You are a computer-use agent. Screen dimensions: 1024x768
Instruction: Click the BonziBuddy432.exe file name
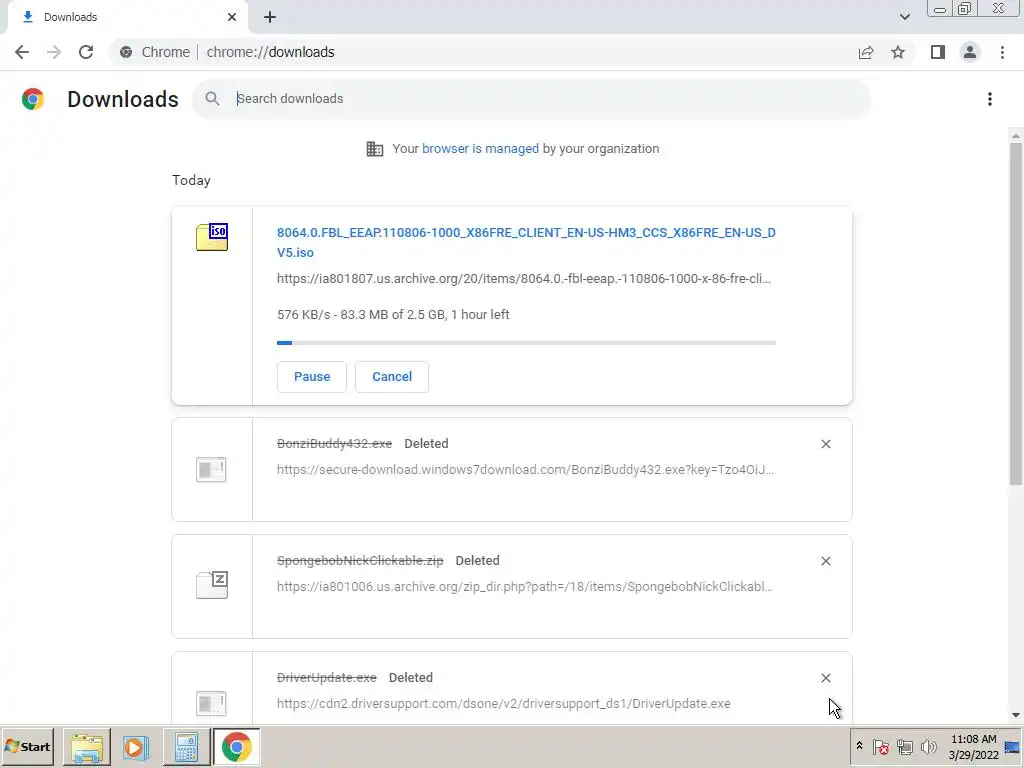pyautogui.click(x=334, y=444)
